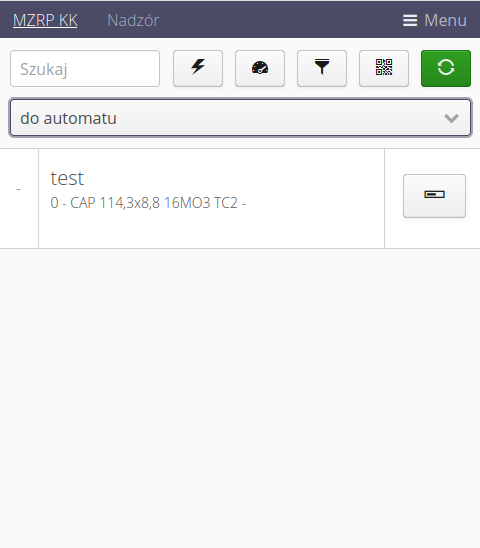Open the Menu label in the header
This screenshot has width=480, height=548.
click(x=445, y=20)
